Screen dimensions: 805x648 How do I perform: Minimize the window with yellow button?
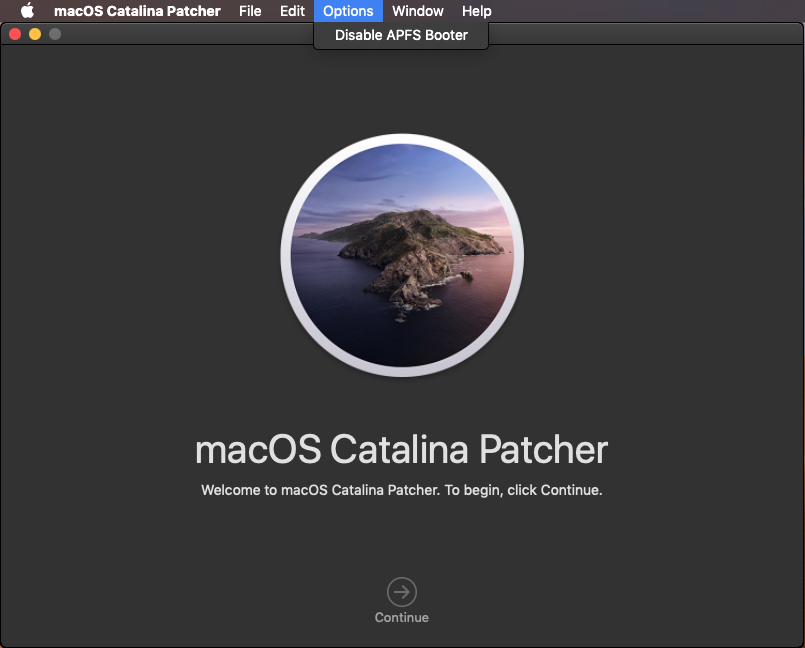pos(35,34)
